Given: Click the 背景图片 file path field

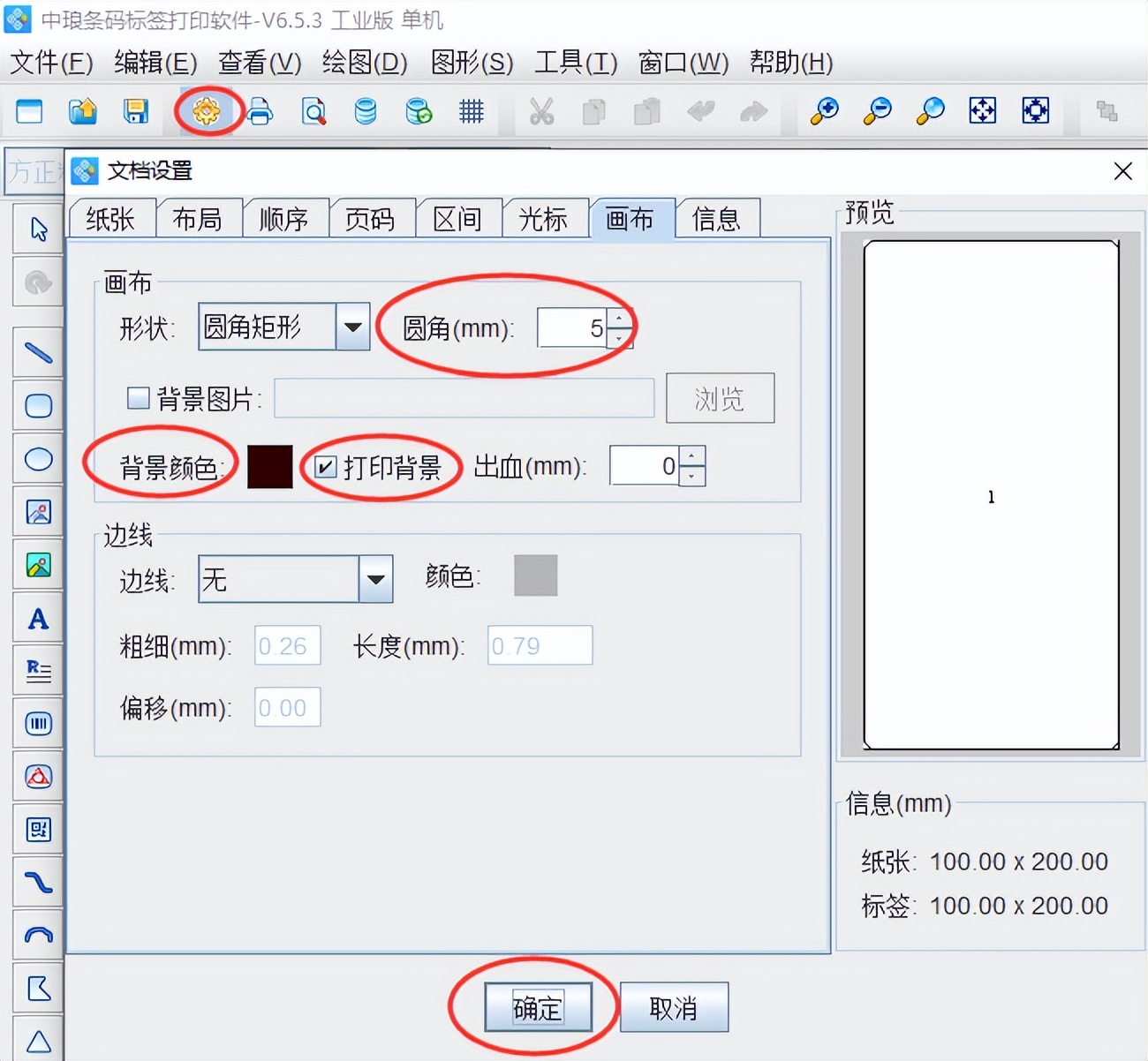Looking at the screenshot, I should [464, 398].
